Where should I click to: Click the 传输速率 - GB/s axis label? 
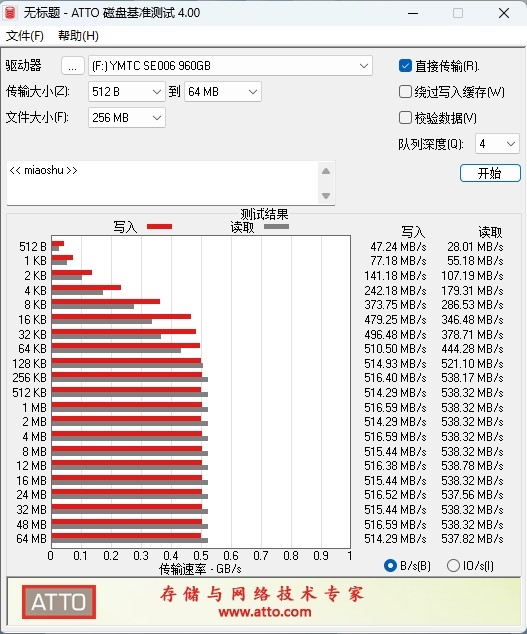[x=200, y=569]
